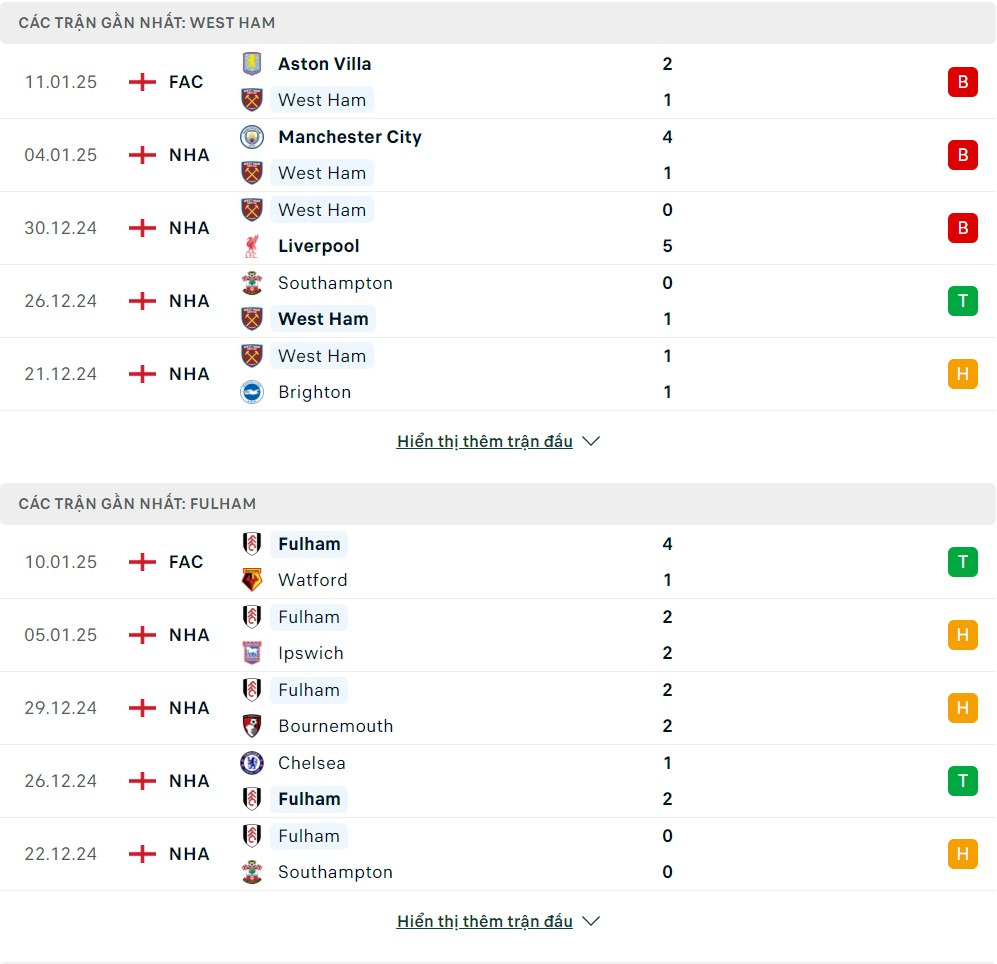The image size is (997, 964).
Task: Click the Bournemouth club crest
Action: pyautogui.click(x=252, y=726)
